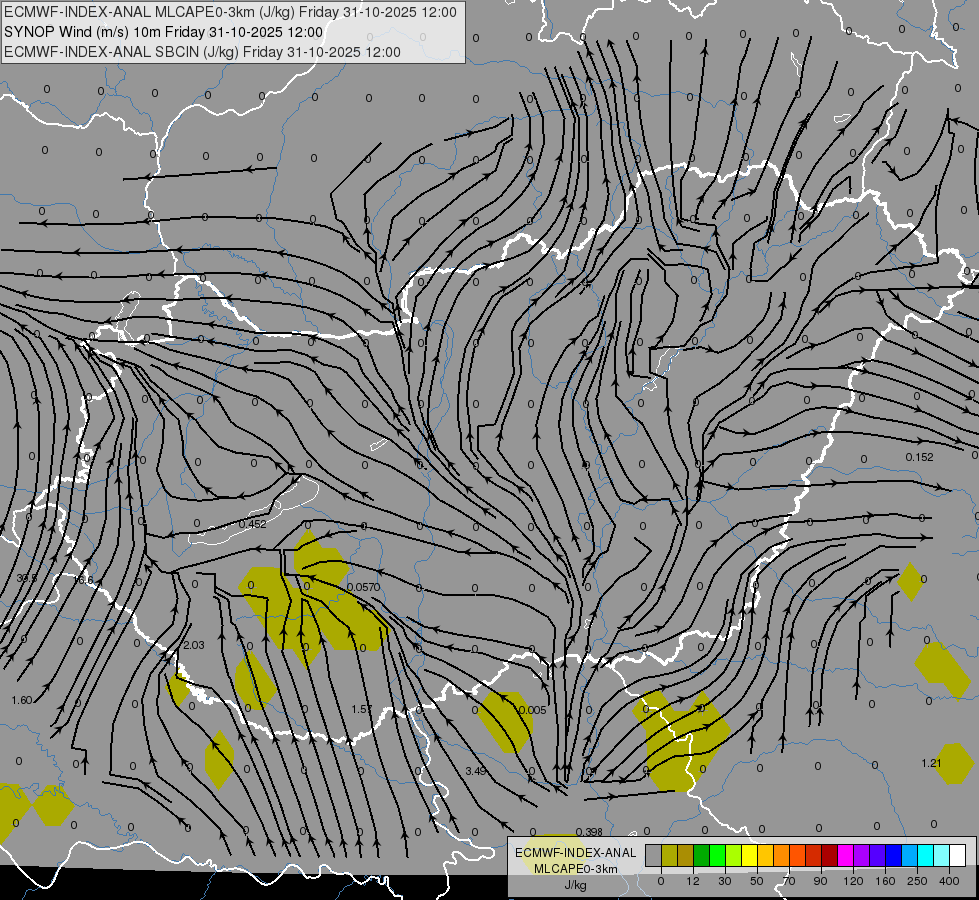
Task: Select the 0.398 value near the legend
Action: 589,832
